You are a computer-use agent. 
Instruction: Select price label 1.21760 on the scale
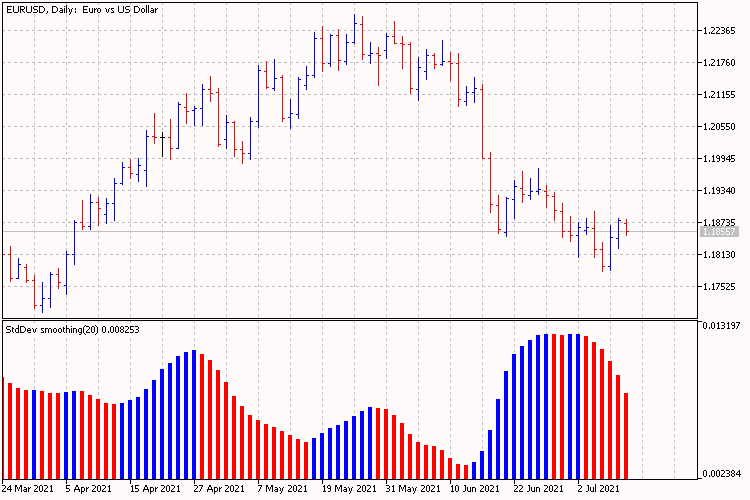click(719, 63)
